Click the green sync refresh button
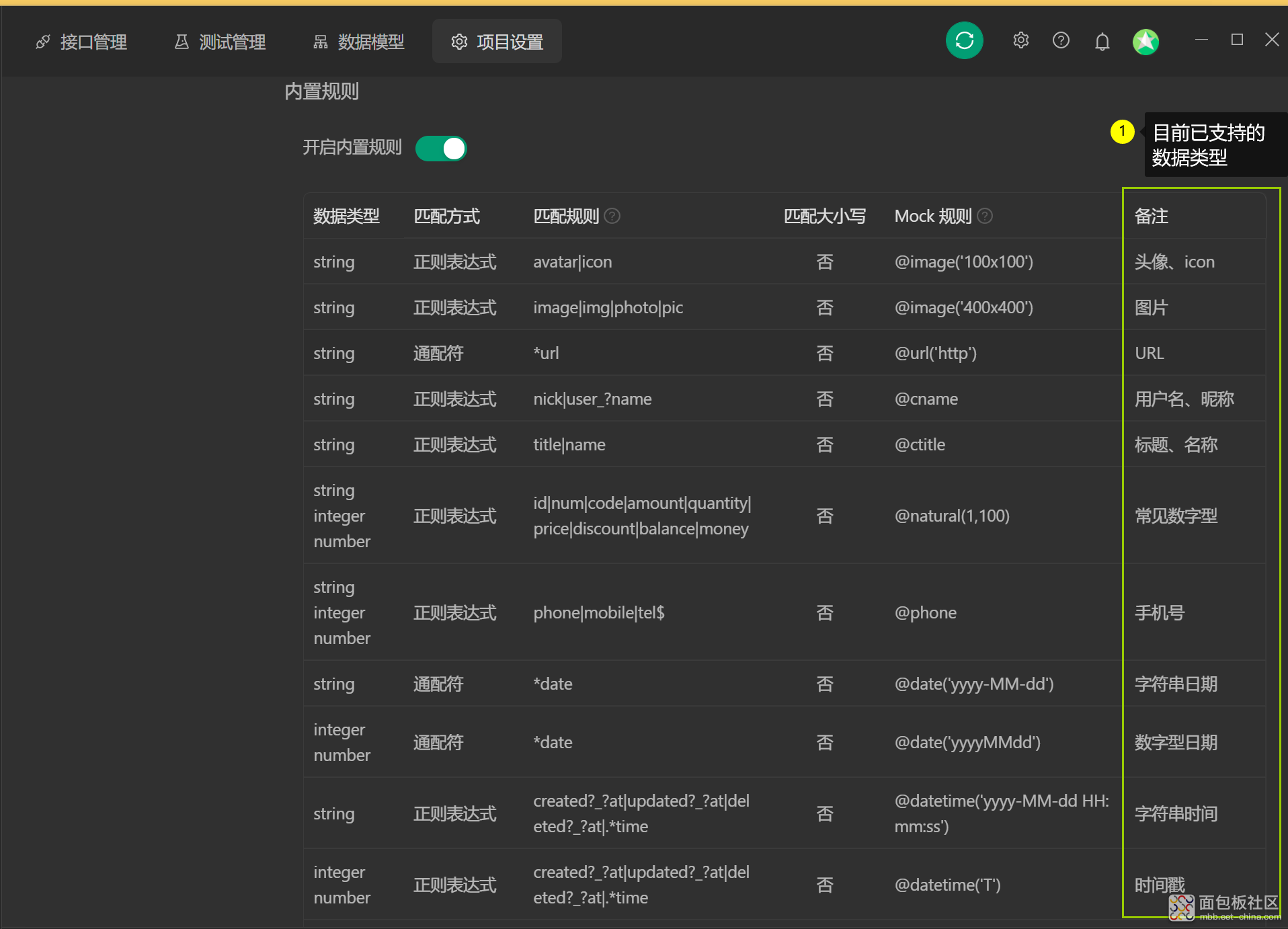 (x=964, y=40)
